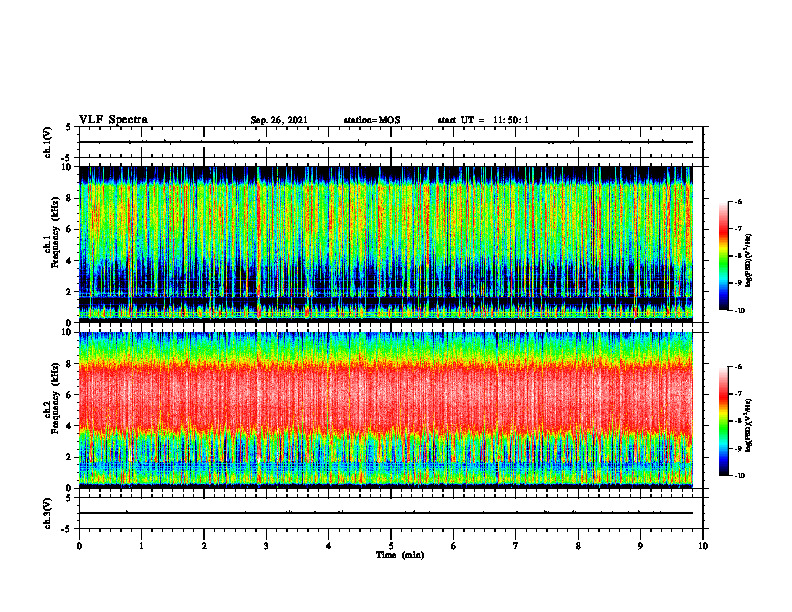The width and height of the screenshot is (792, 612).
Task: Click tick label "3" on the Time axis
Action: [266, 546]
